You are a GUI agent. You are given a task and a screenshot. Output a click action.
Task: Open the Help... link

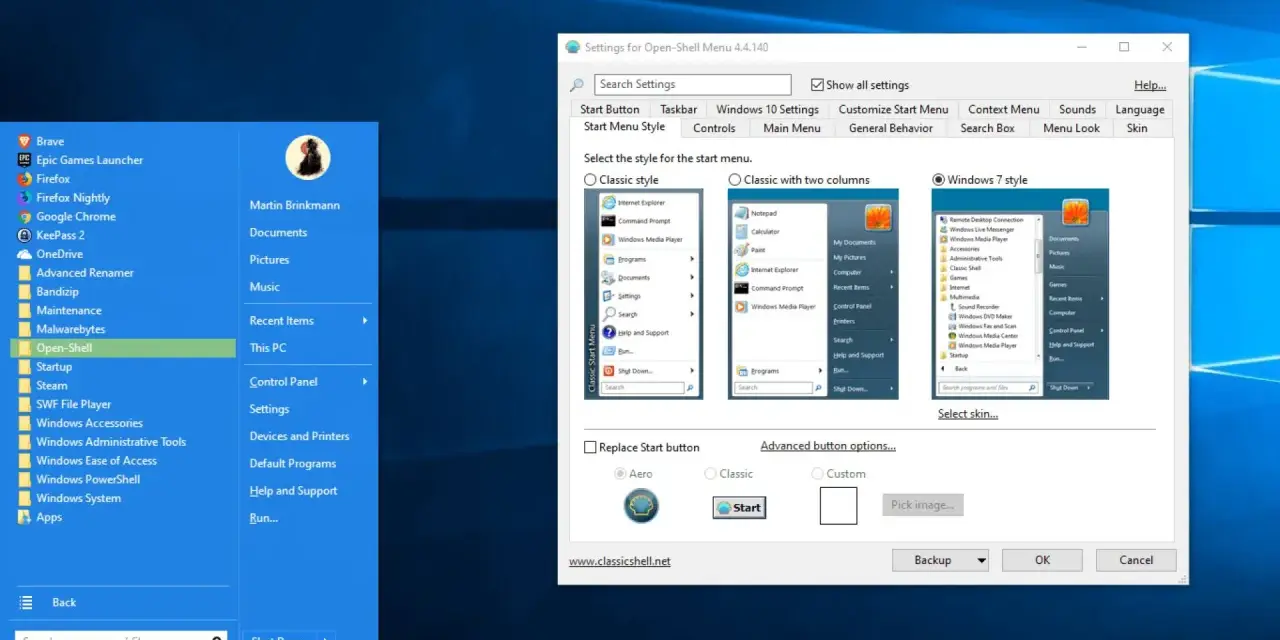pos(1150,85)
